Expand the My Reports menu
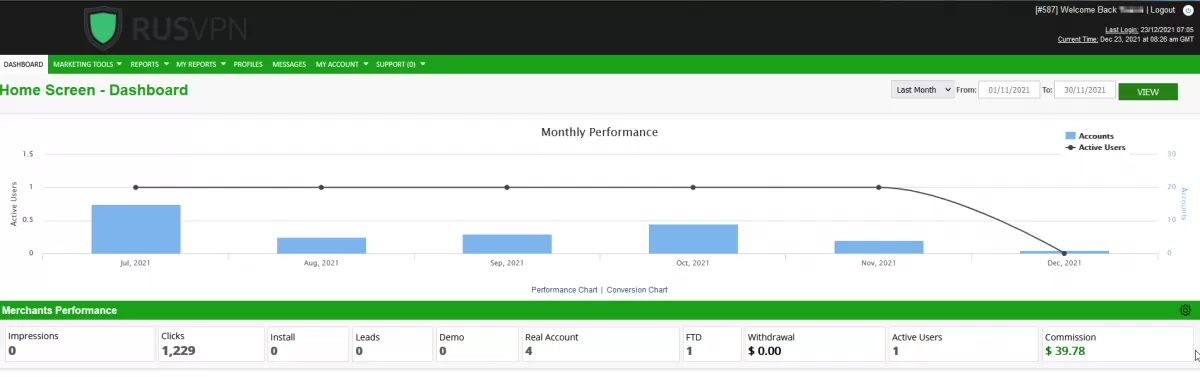Viewport: 1200px width, 377px height. pos(200,64)
